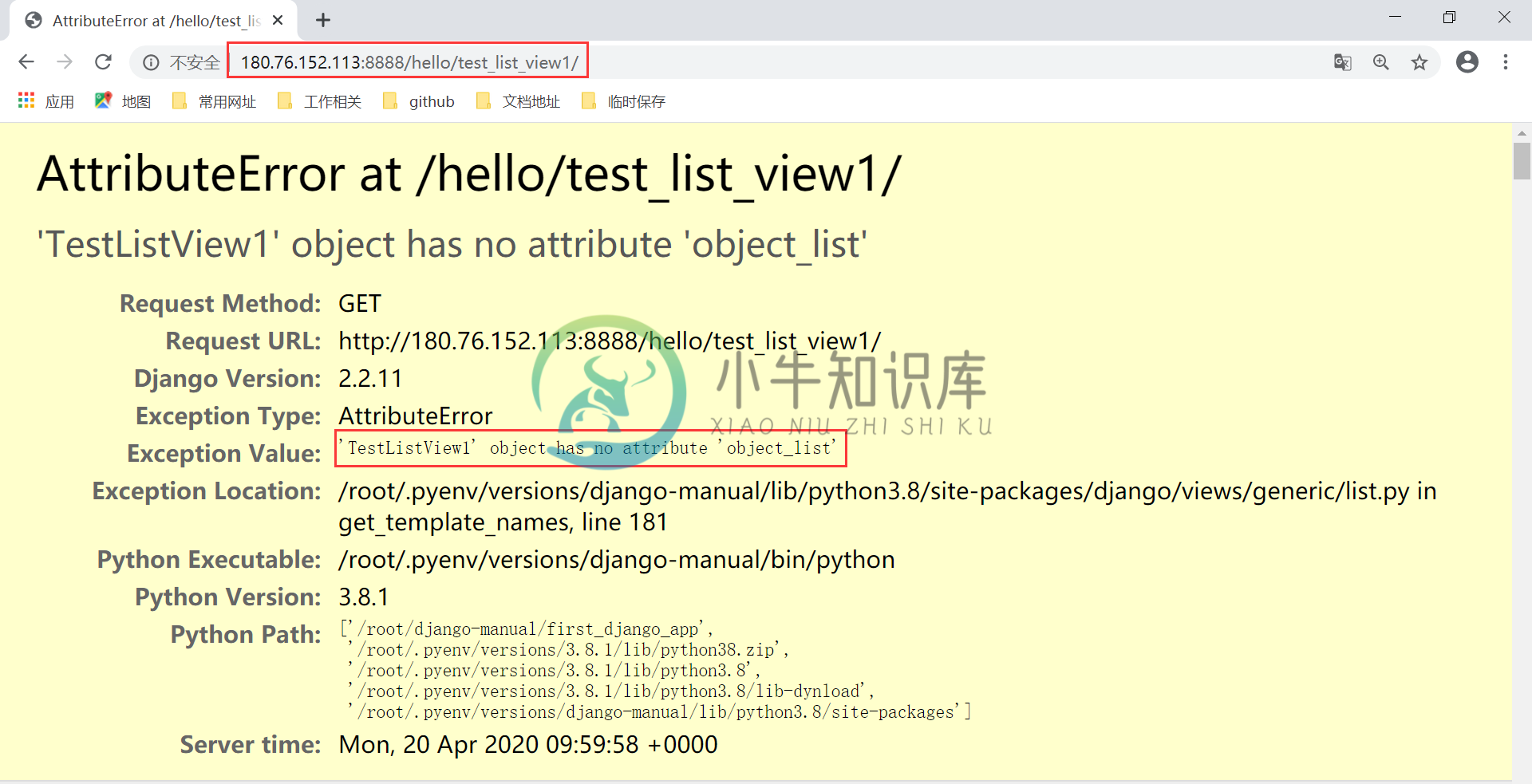Open the site info icon beside 不安全
This screenshot has width=1532, height=784.
coord(151,62)
